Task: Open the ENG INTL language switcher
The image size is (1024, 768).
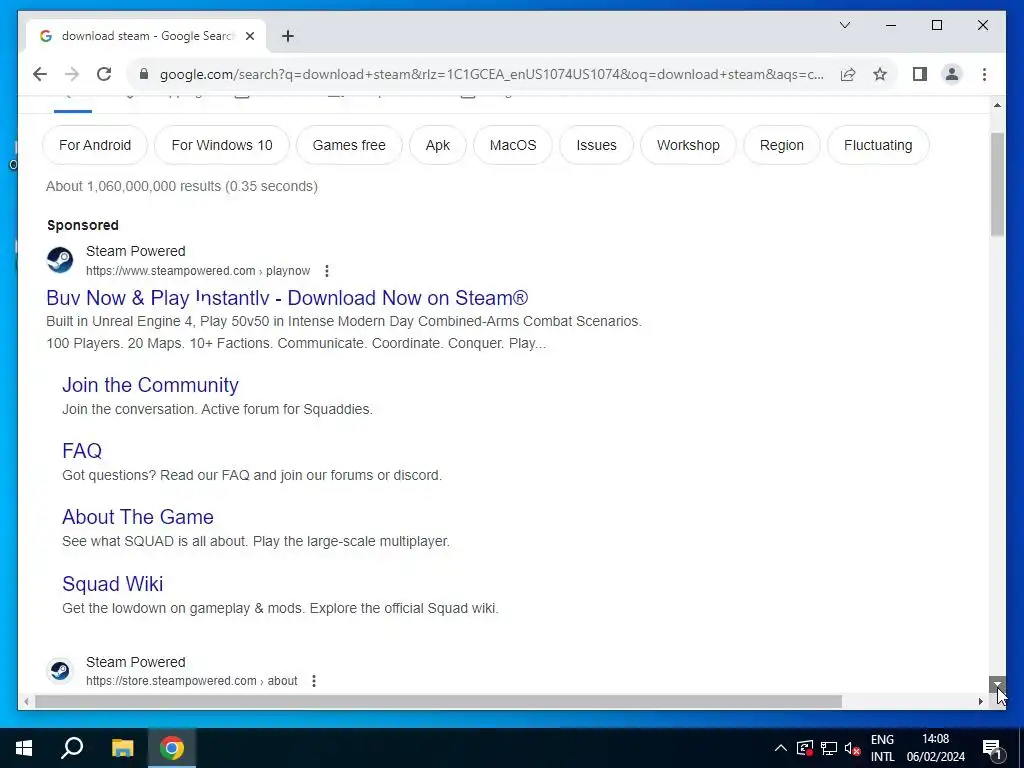Action: [x=882, y=748]
